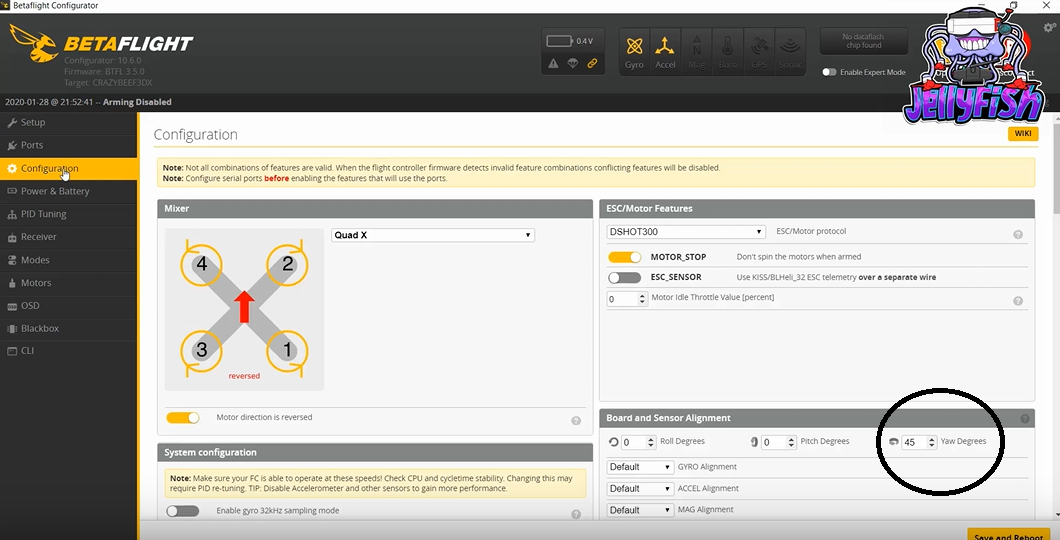The width and height of the screenshot is (1060, 540).
Task: Toggle Motor direction is reversed switch
Action: pyautogui.click(x=183, y=418)
